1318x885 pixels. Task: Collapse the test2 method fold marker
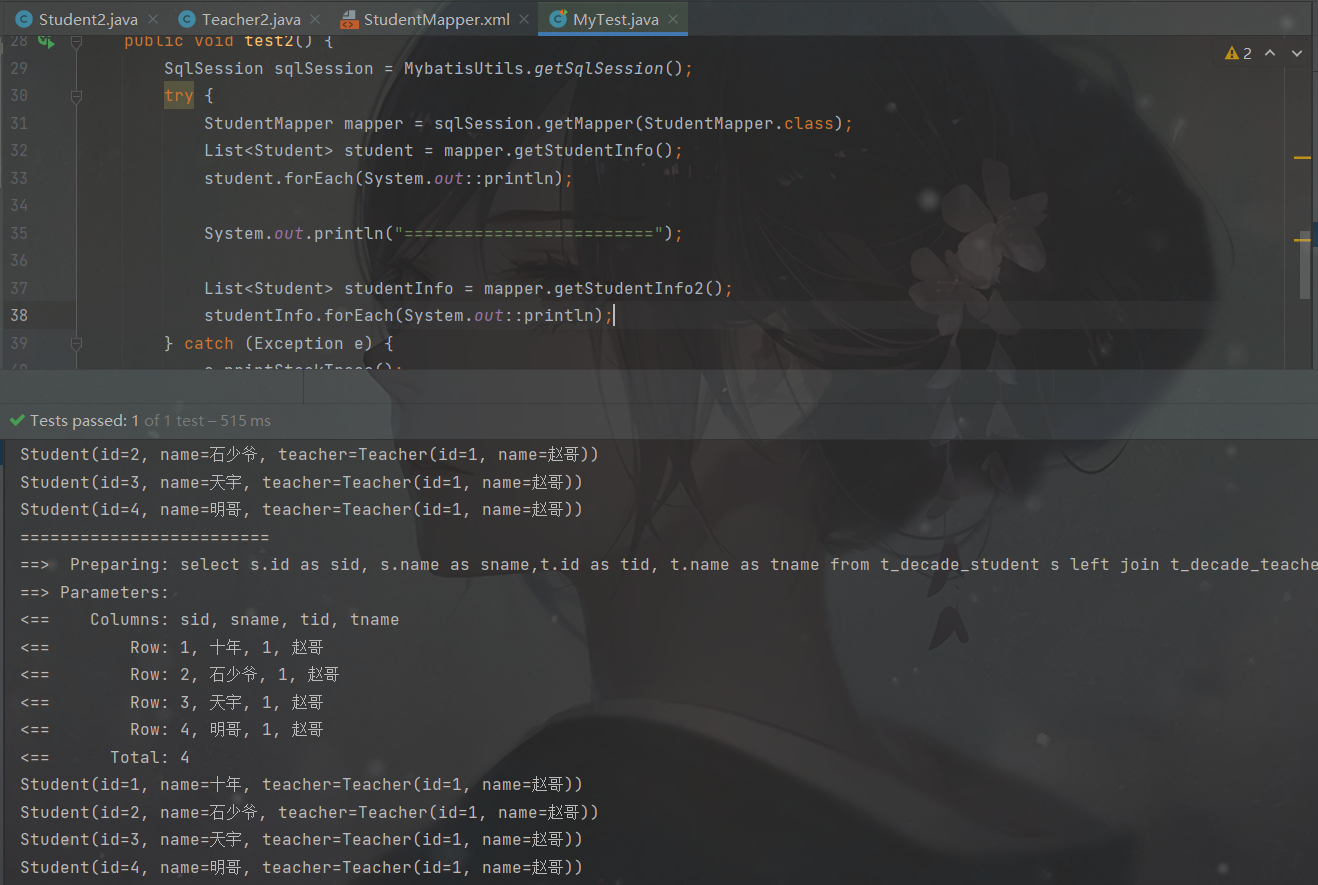(76, 42)
